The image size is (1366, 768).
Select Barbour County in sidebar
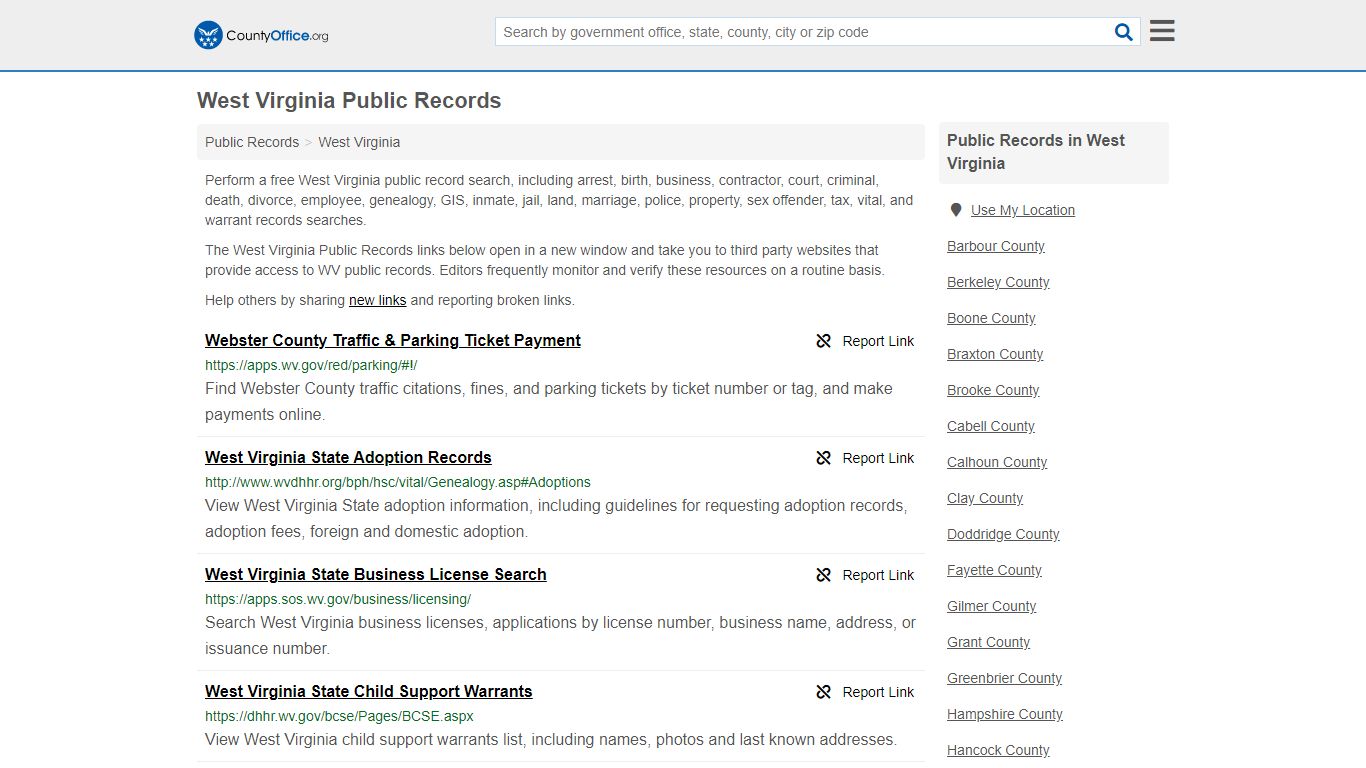996,246
